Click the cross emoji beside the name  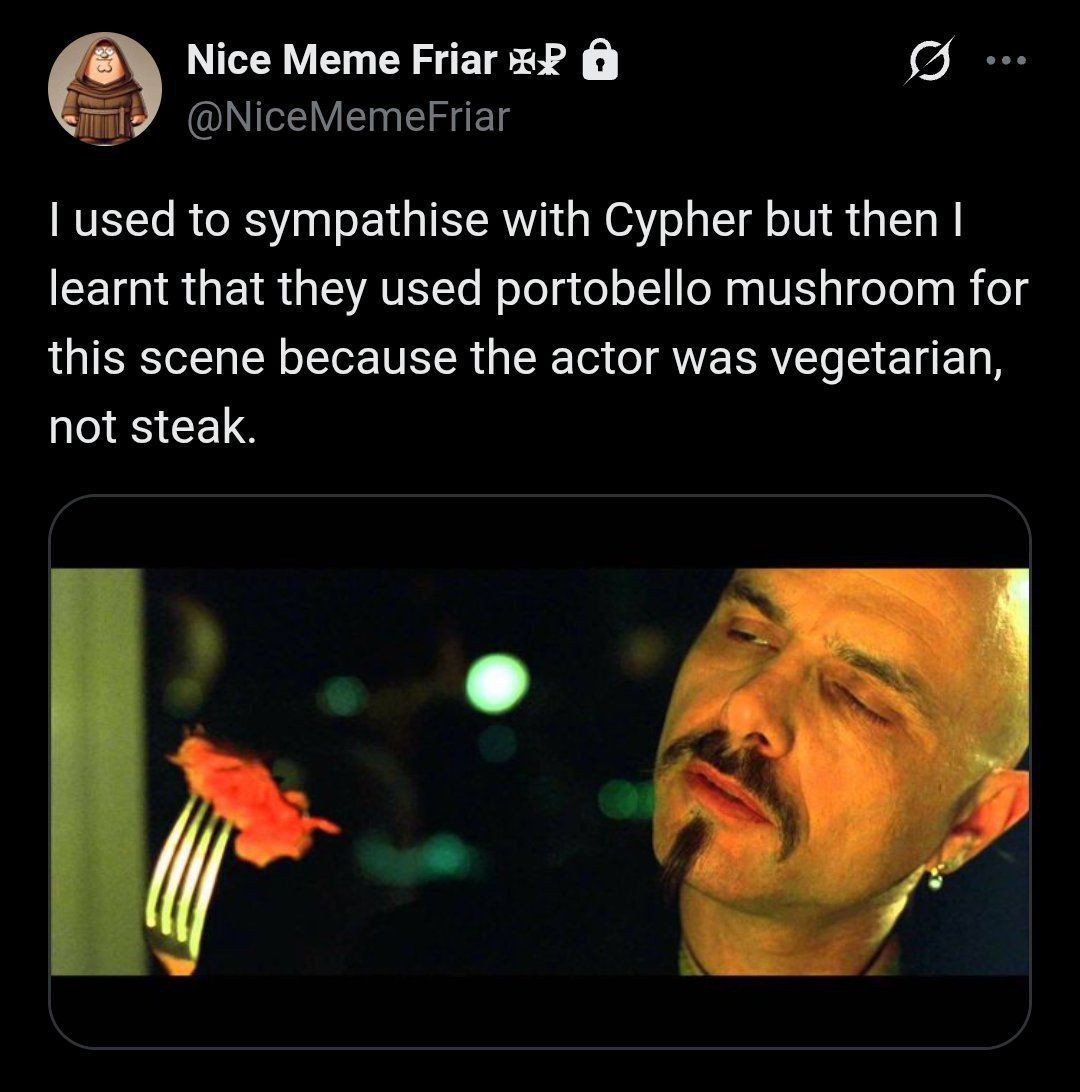pos(521,61)
